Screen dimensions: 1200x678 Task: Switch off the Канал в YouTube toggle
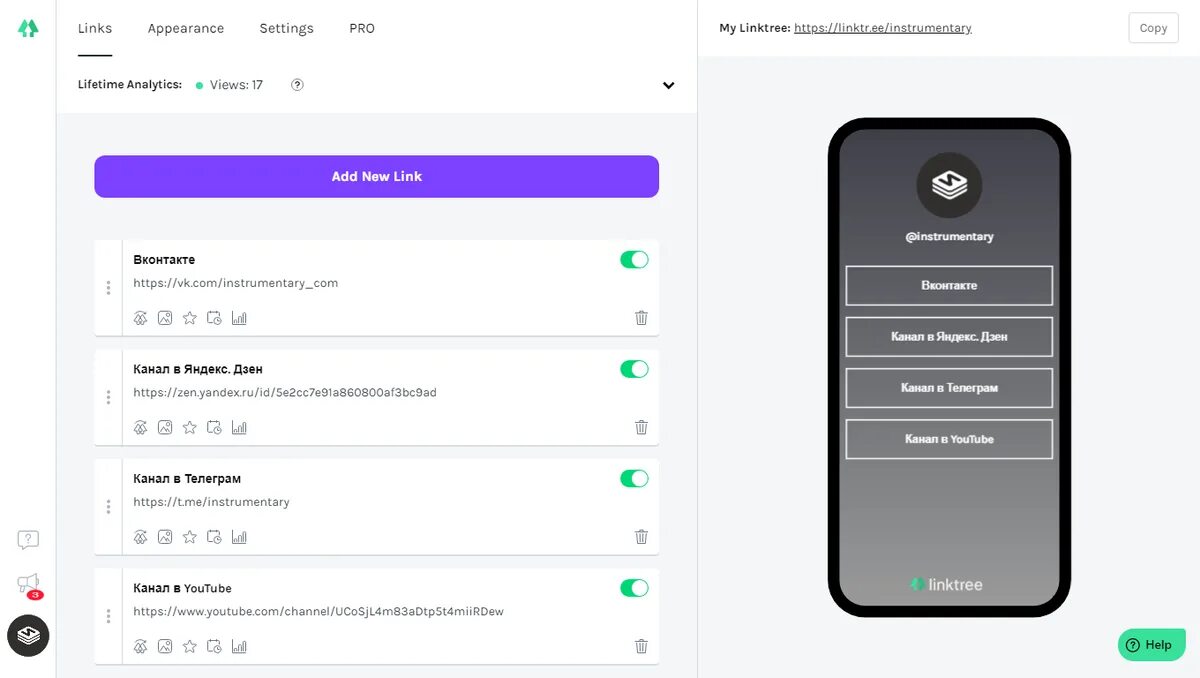click(x=634, y=588)
